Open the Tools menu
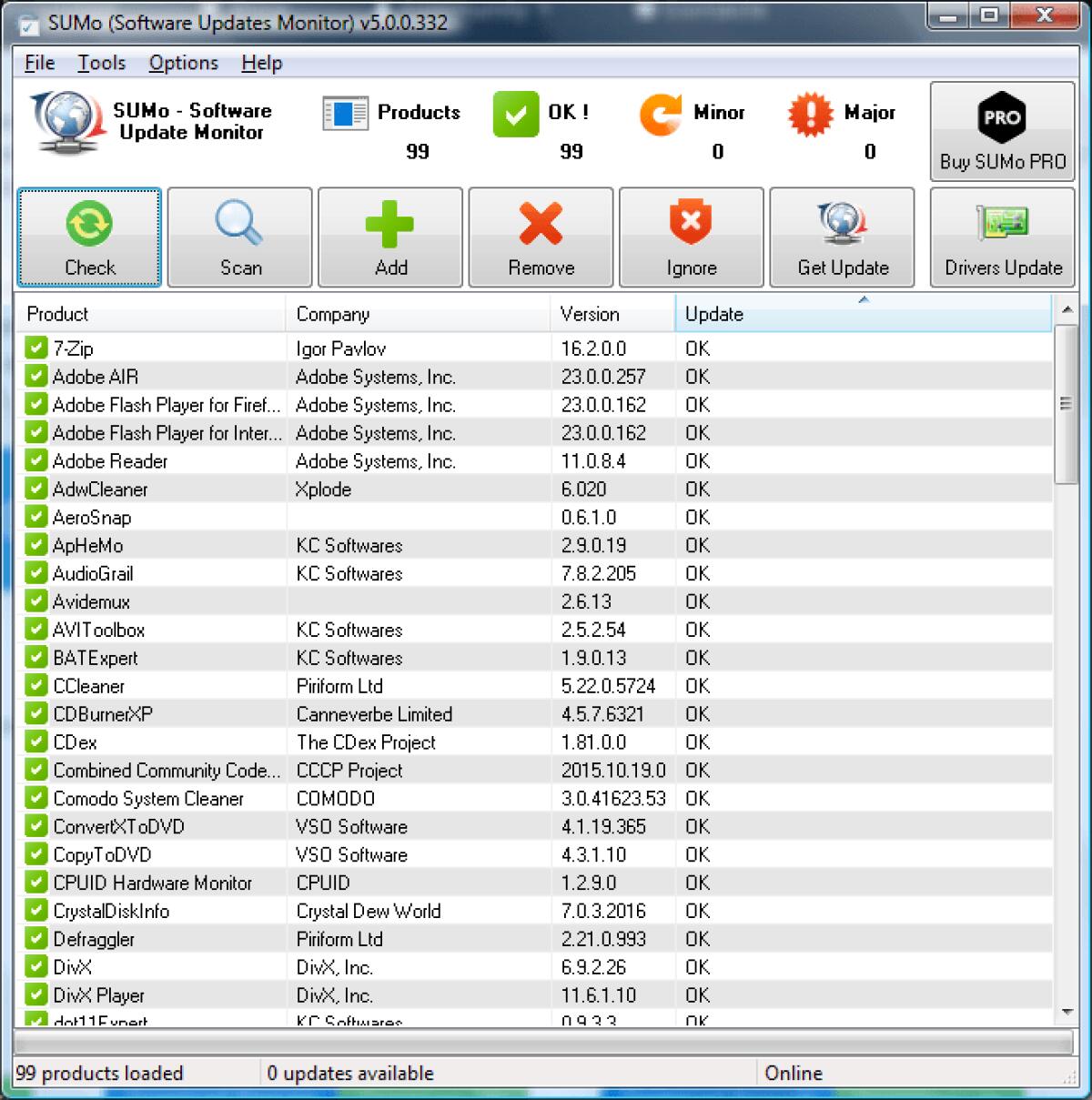This screenshot has height=1100, width=1092. pyautogui.click(x=101, y=63)
